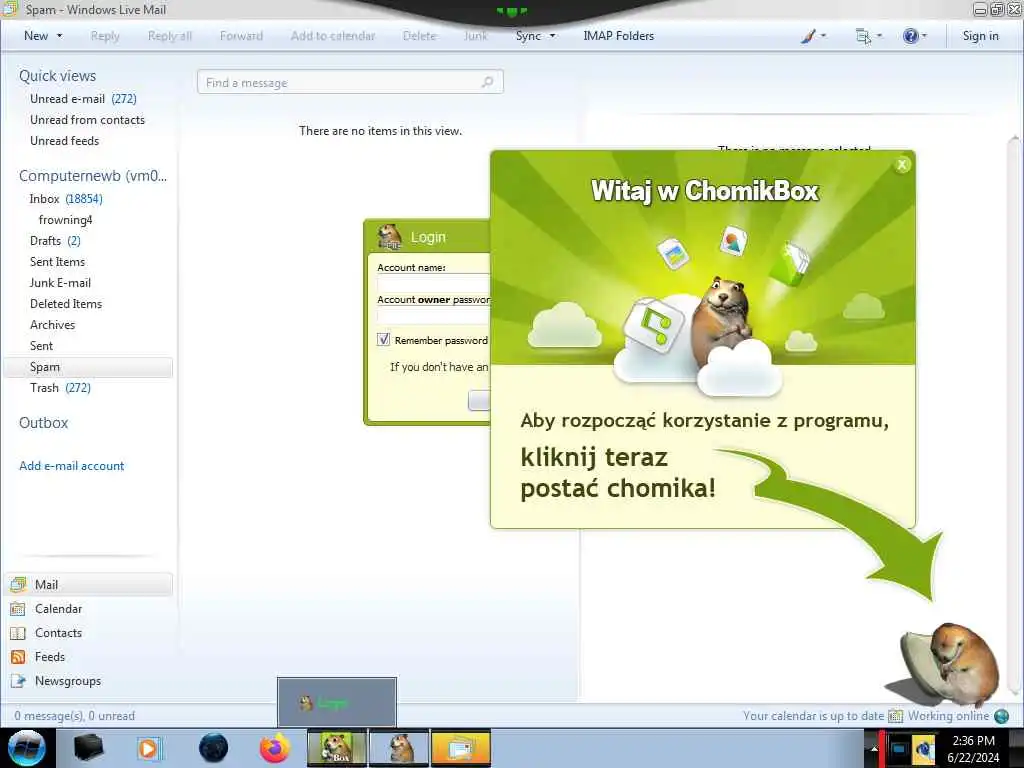Click the search magnifier icon
1024x768 pixels.
(x=487, y=82)
